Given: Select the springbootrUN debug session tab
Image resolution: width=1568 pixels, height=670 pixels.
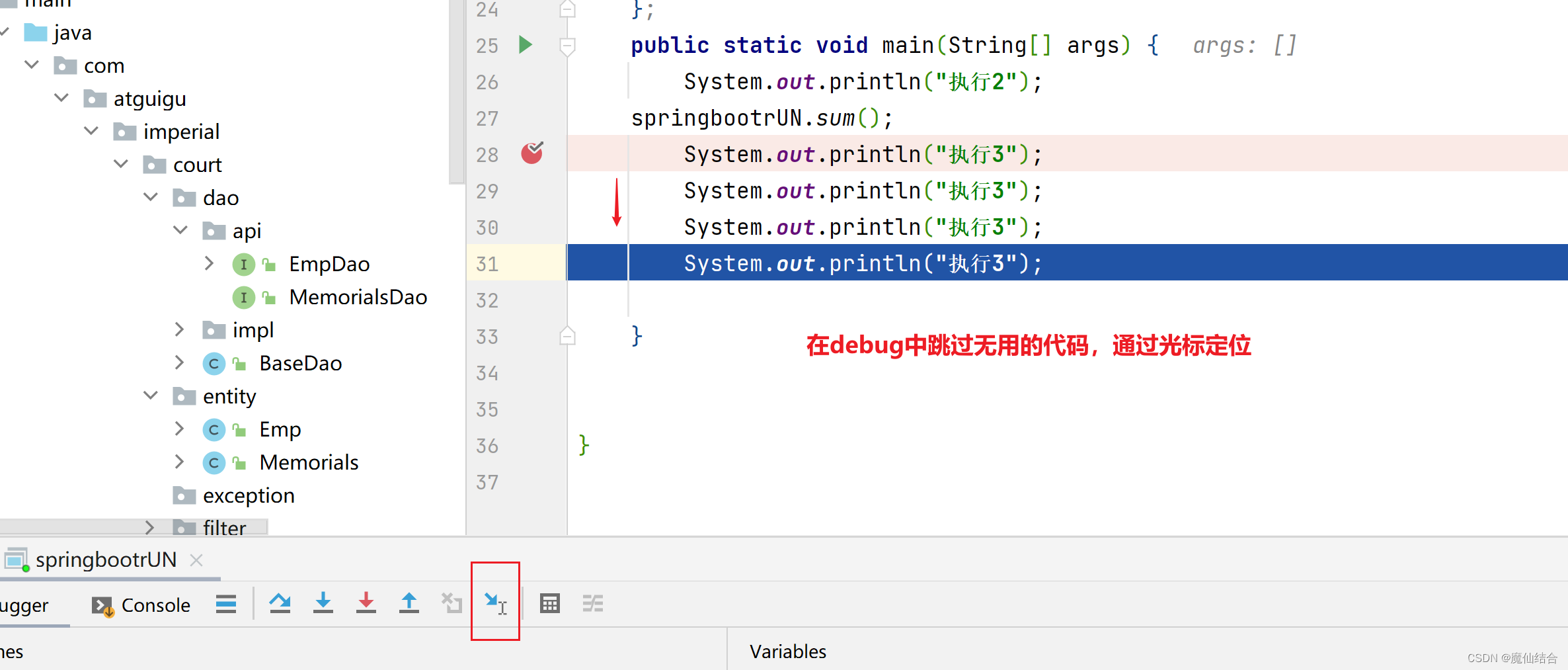Looking at the screenshot, I should [106, 560].
